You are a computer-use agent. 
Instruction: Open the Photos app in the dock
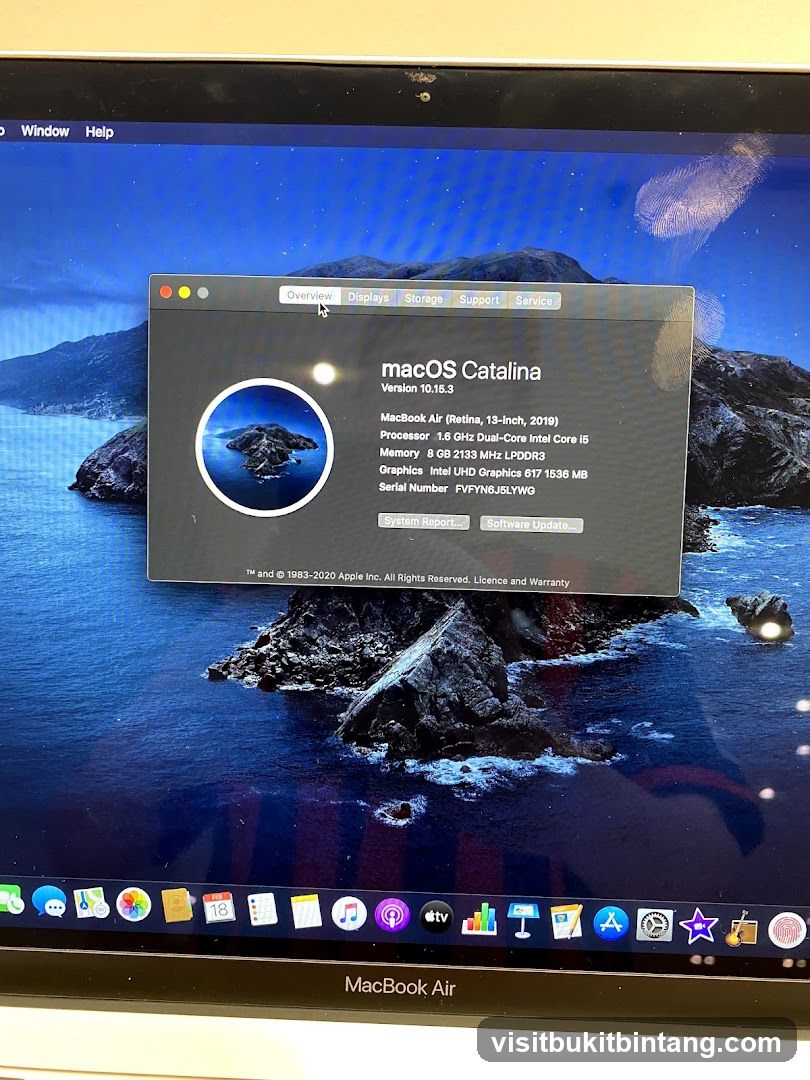coord(134,904)
